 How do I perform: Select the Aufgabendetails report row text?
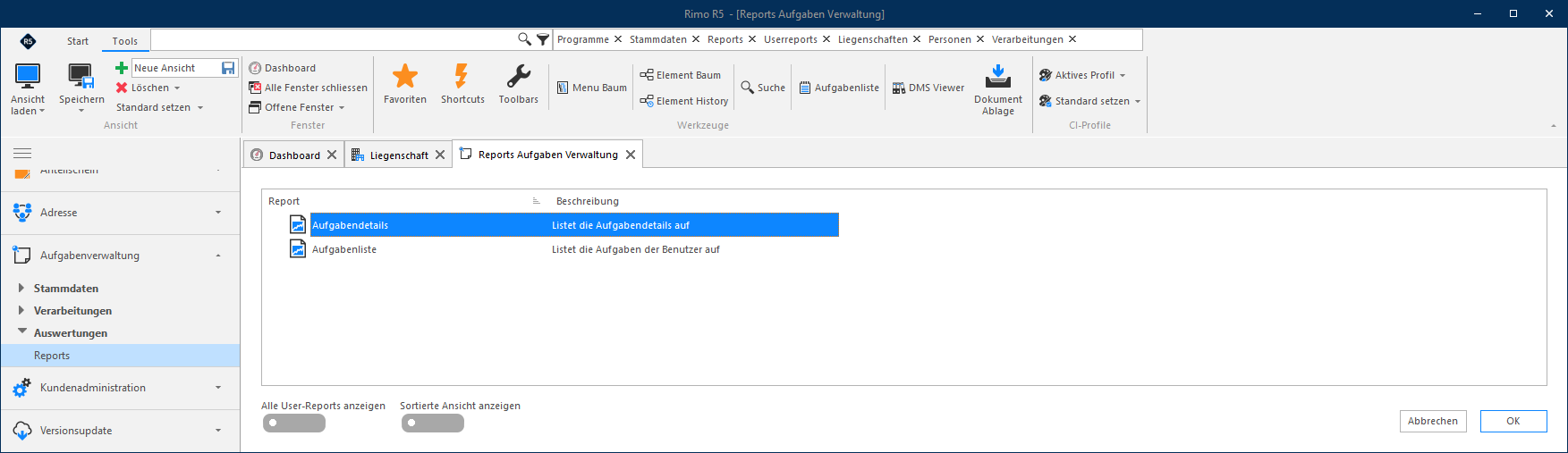(x=350, y=225)
